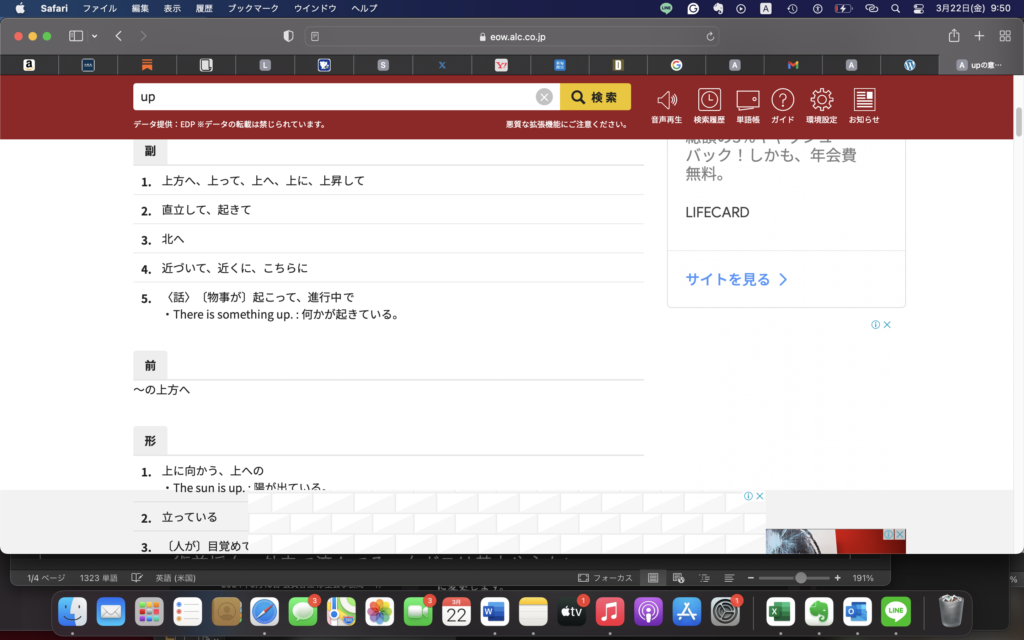The height and width of the screenshot is (640, 1024).
Task: Close the bottom banner ad
Action: [x=760, y=496]
